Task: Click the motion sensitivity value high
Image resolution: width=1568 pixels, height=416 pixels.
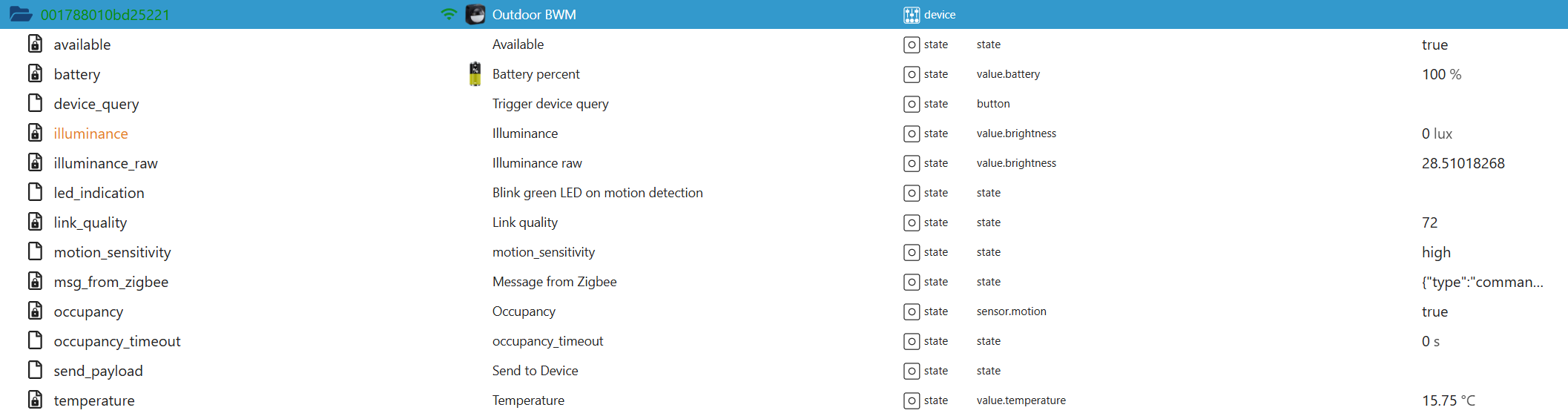Action: (1436, 252)
